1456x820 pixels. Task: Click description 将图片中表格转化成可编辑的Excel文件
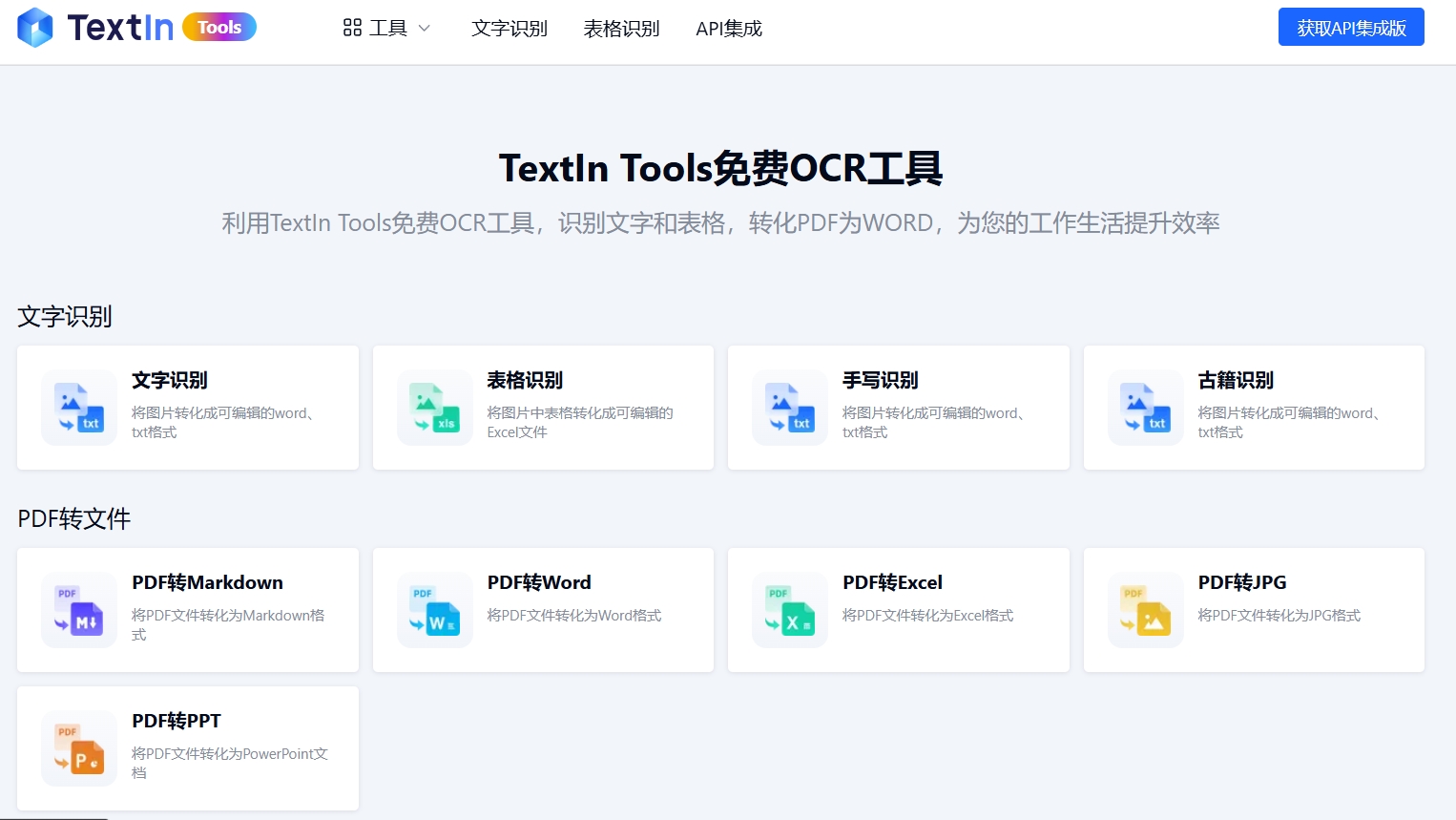(580, 422)
